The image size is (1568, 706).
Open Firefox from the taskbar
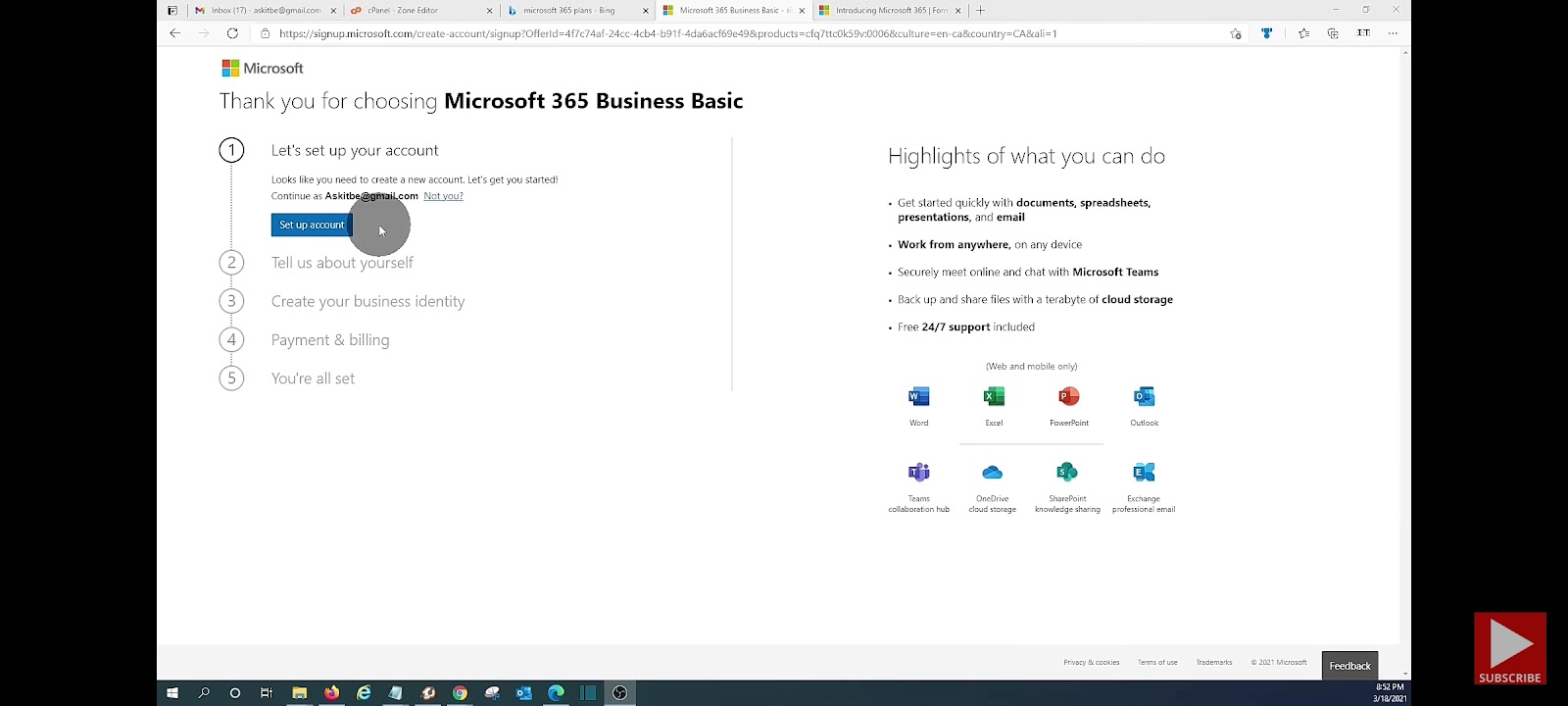tap(331, 693)
